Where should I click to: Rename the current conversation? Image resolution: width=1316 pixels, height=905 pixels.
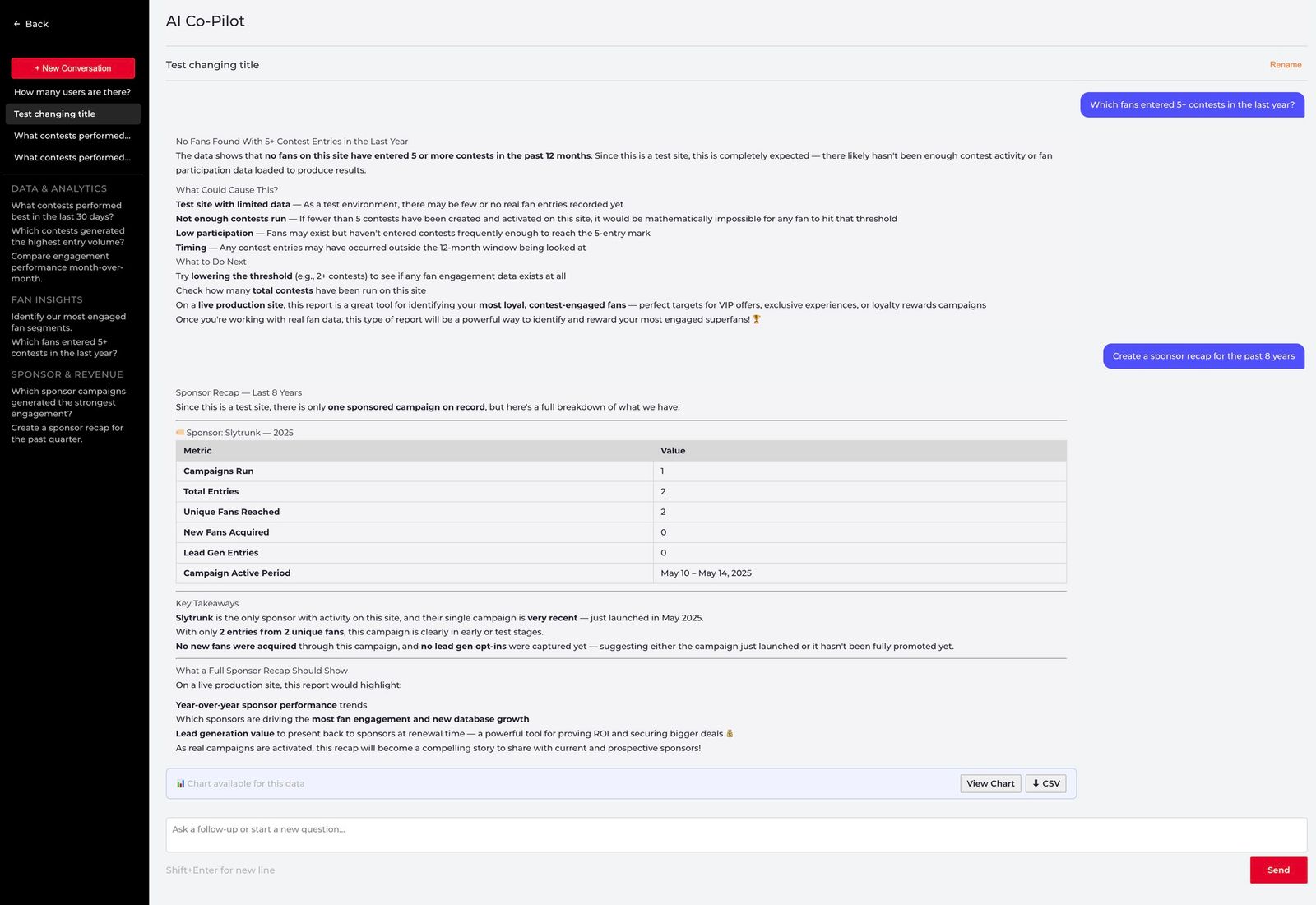(x=1285, y=65)
